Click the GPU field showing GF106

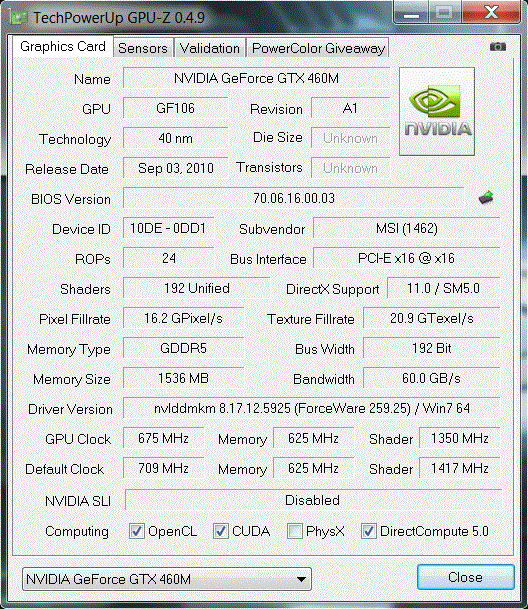175,108
